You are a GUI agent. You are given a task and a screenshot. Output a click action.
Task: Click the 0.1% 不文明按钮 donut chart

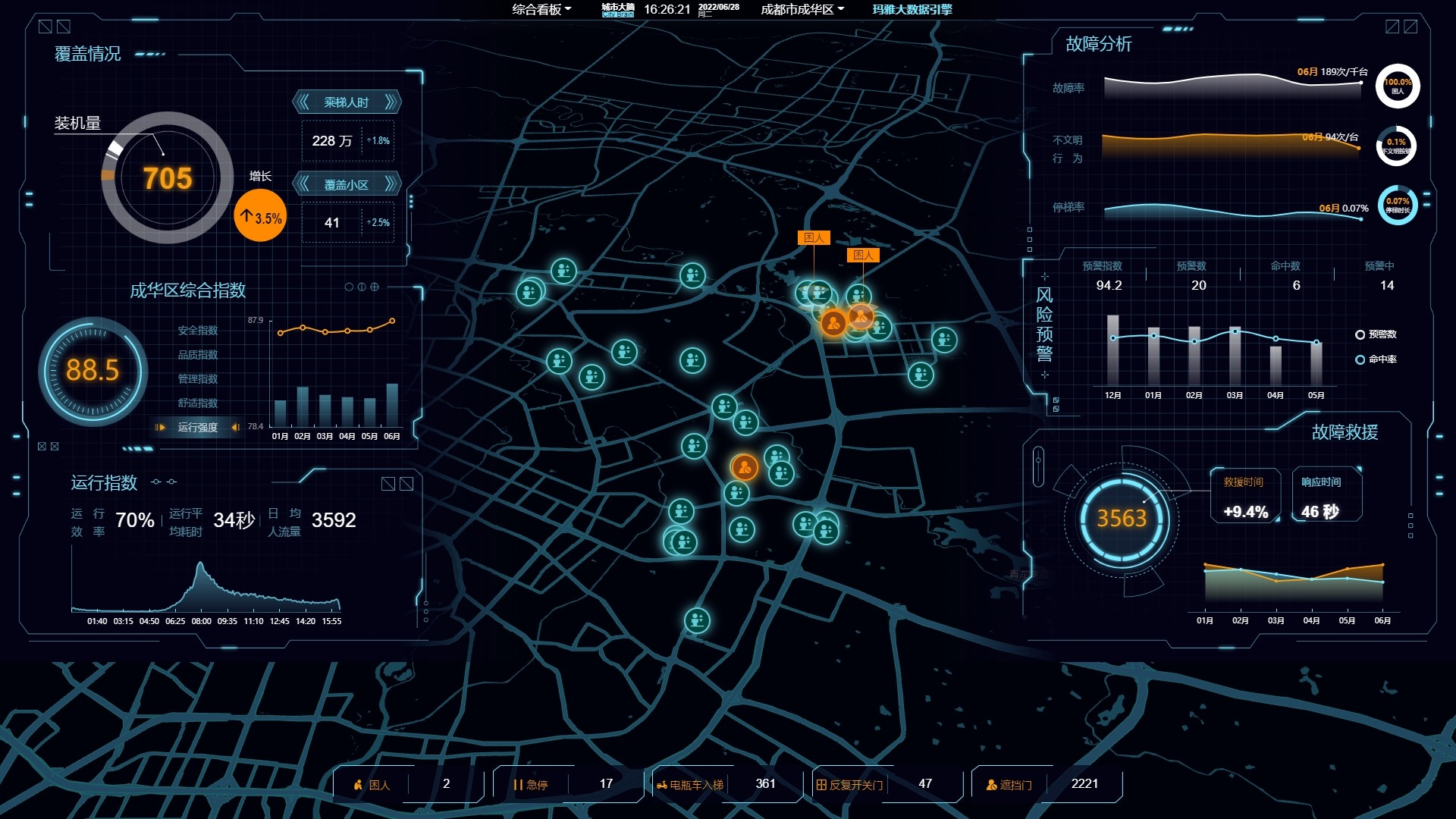[x=1396, y=146]
